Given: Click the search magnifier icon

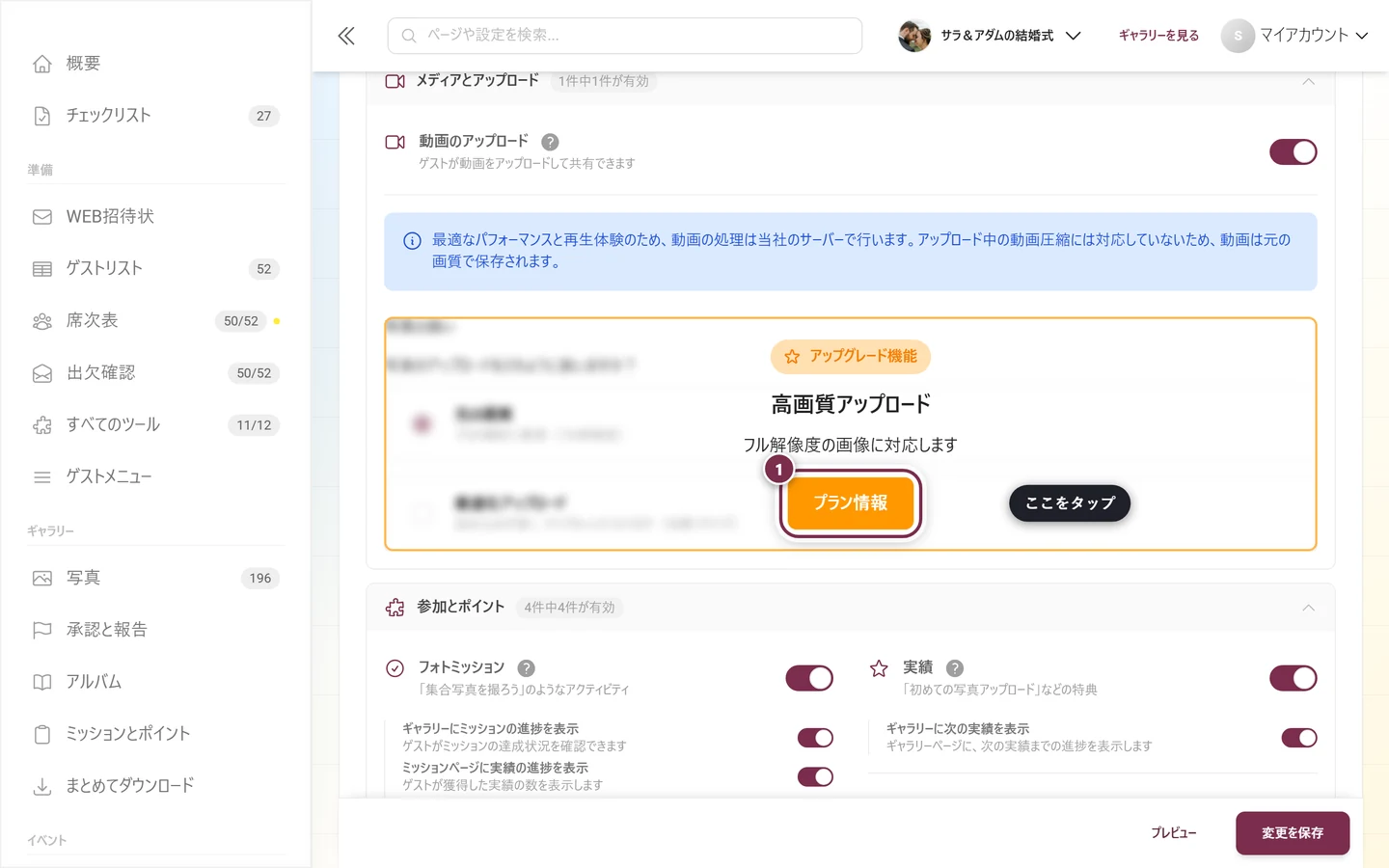Looking at the screenshot, I should coord(409,36).
